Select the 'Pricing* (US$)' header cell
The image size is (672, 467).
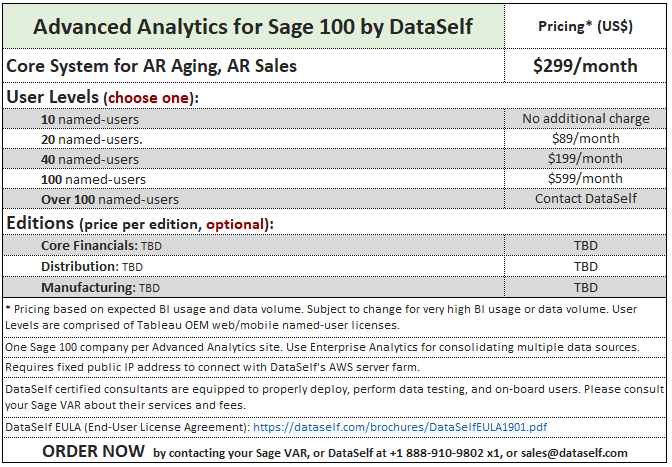click(x=585, y=27)
